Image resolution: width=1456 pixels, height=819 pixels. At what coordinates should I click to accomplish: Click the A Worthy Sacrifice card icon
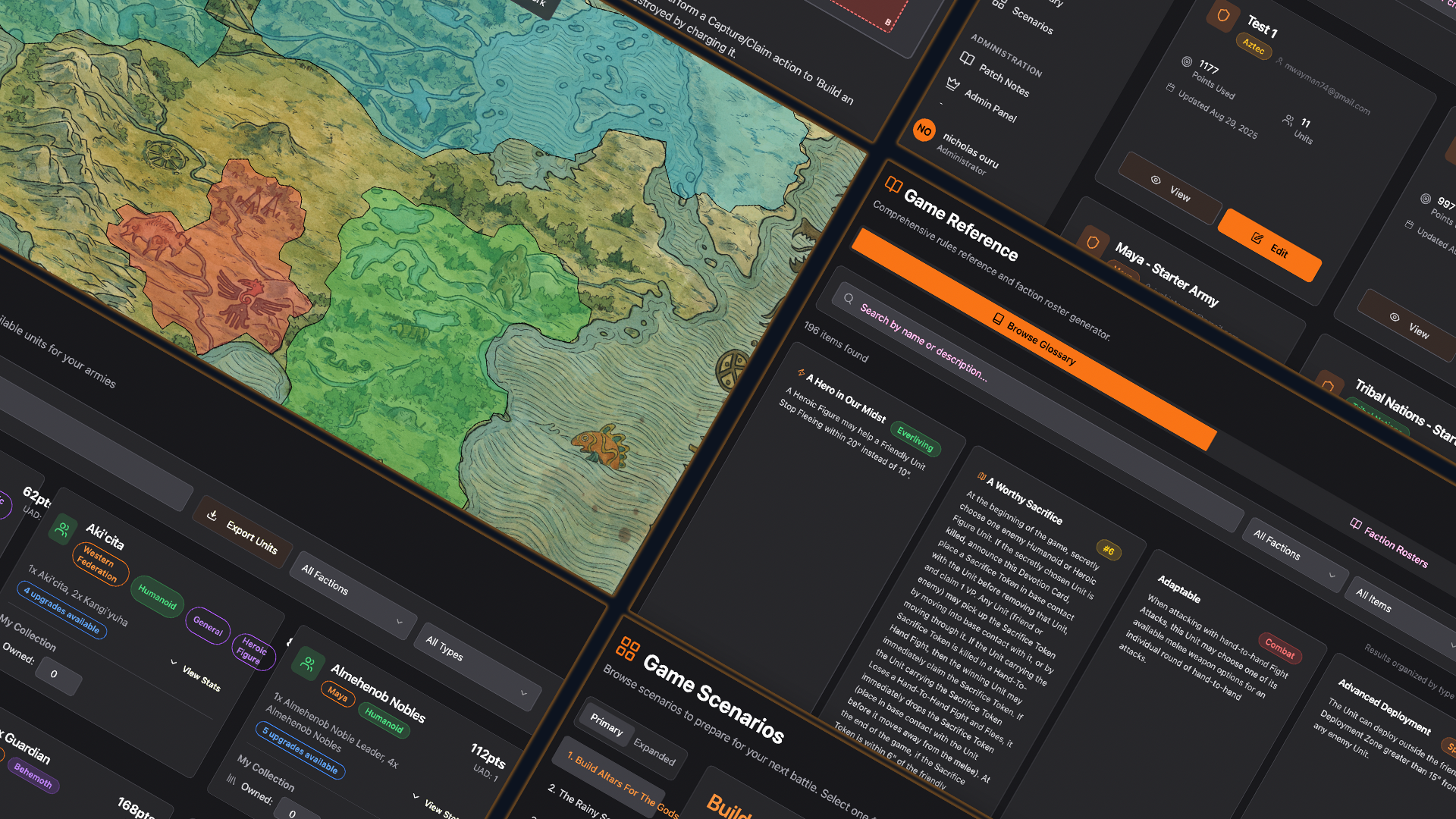pos(981,476)
